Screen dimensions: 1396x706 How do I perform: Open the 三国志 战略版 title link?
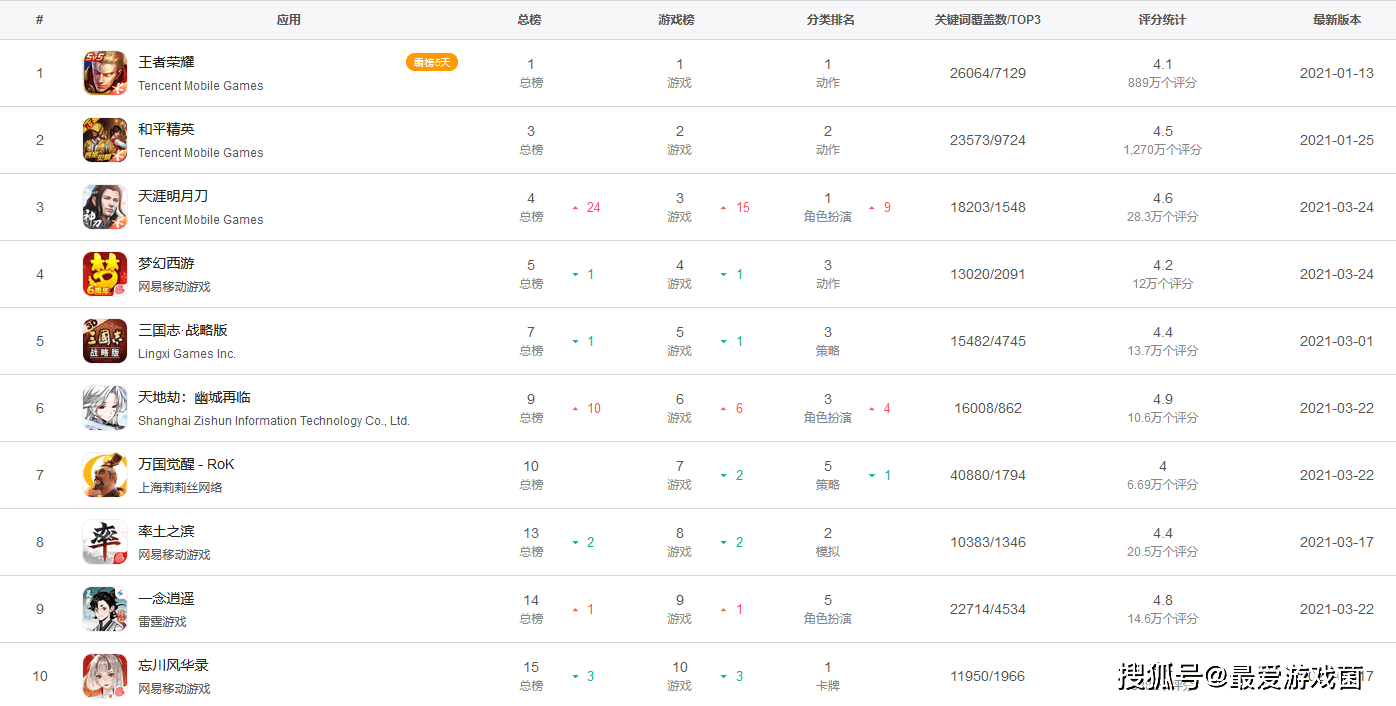(x=183, y=331)
